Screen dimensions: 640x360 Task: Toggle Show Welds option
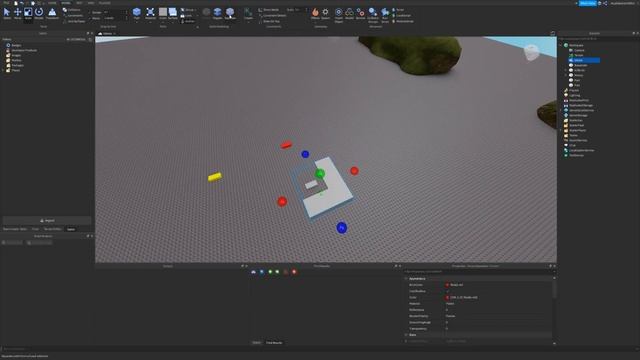coord(269,10)
